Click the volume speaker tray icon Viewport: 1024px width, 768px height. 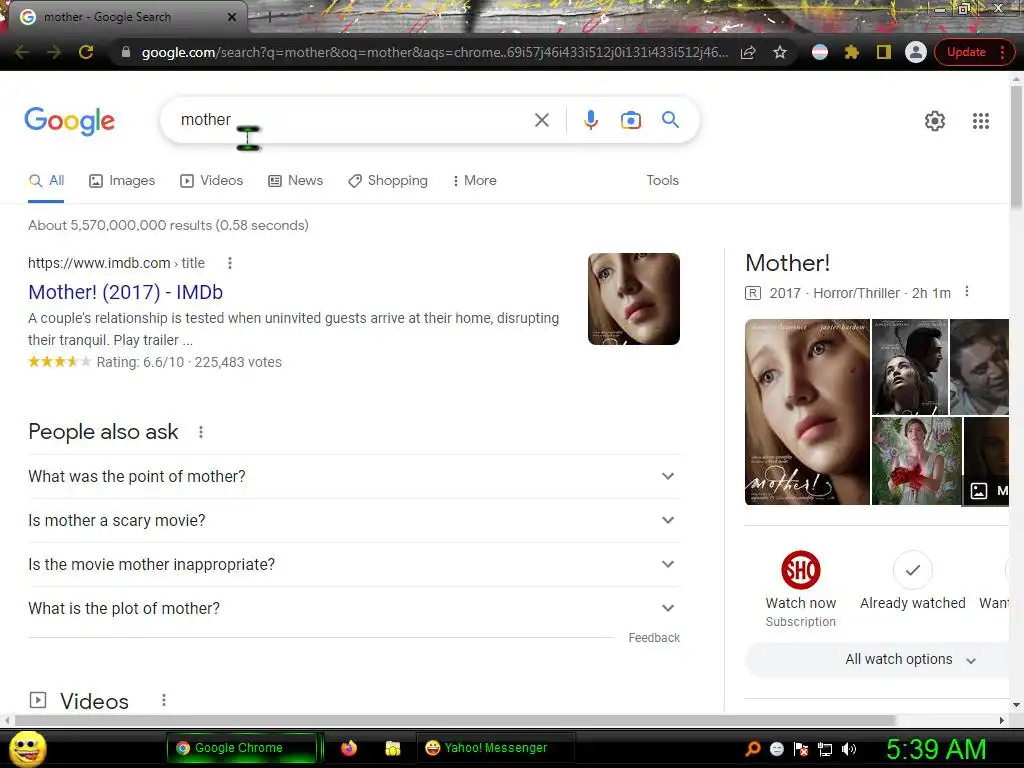pyautogui.click(x=848, y=749)
